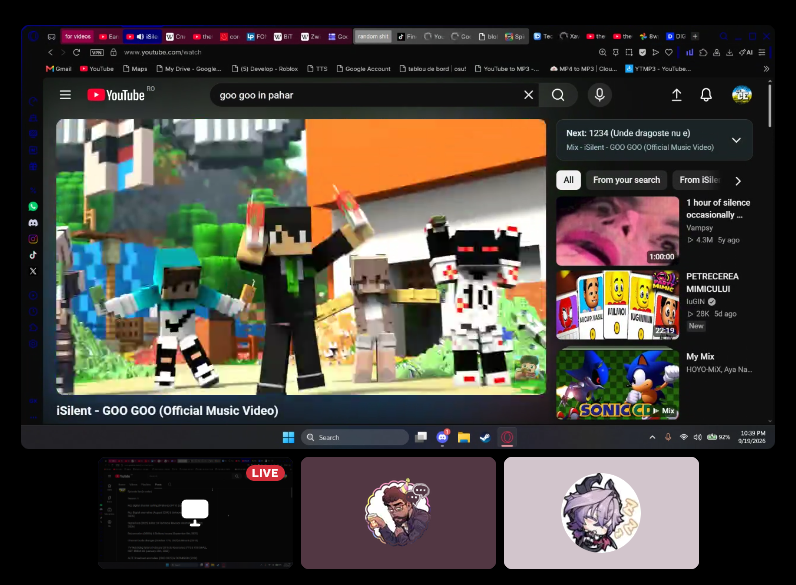This screenshot has width=796, height=585.
Task: Switch to the iSilent playing tab
Action: pos(142,37)
